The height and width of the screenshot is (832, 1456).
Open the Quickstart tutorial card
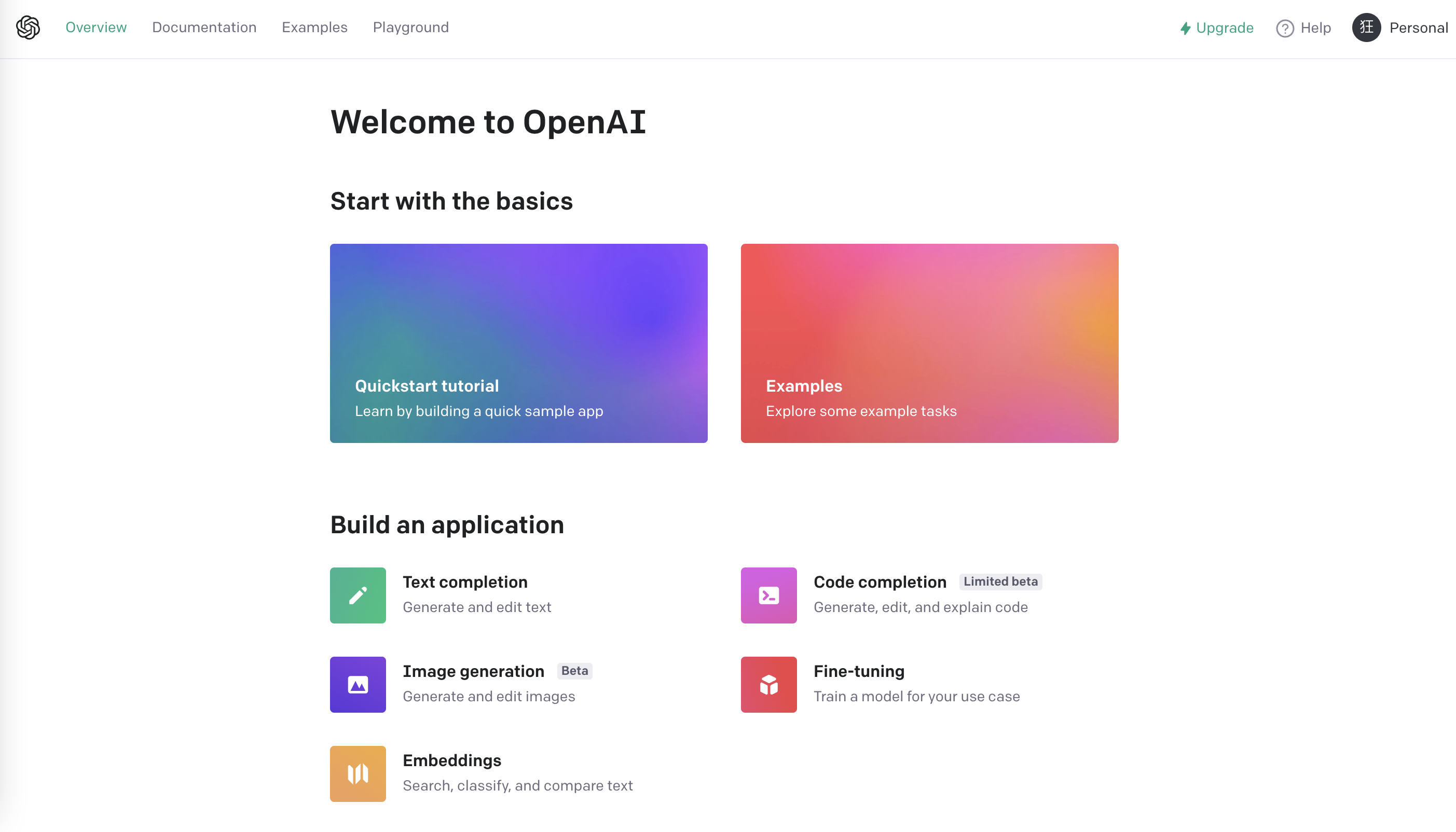pyautogui.click(x=519, y=343)
